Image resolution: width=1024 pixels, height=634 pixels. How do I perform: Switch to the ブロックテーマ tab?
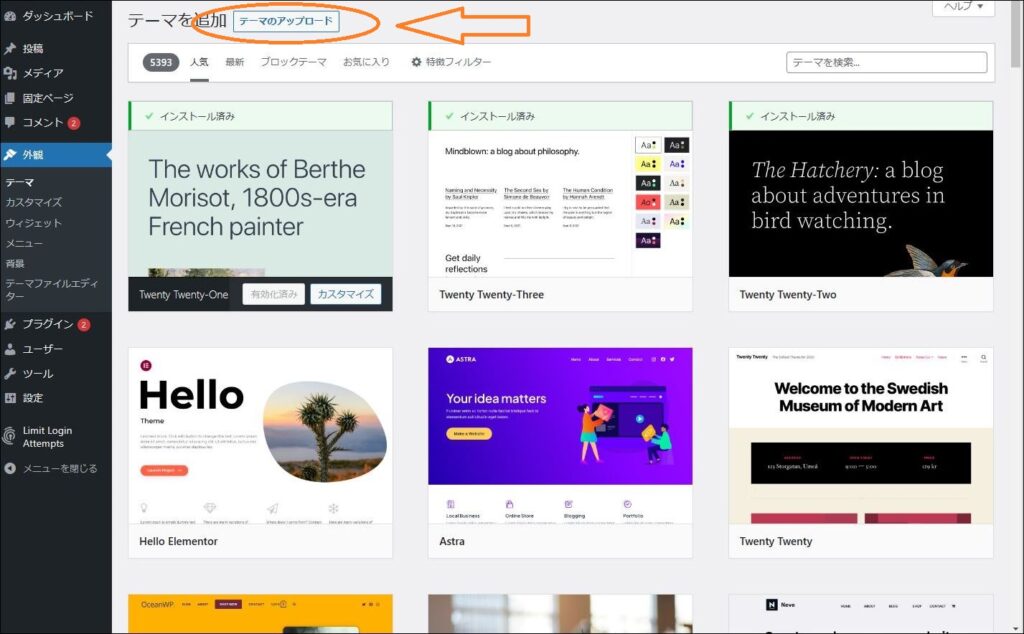(x=293, y=62)
